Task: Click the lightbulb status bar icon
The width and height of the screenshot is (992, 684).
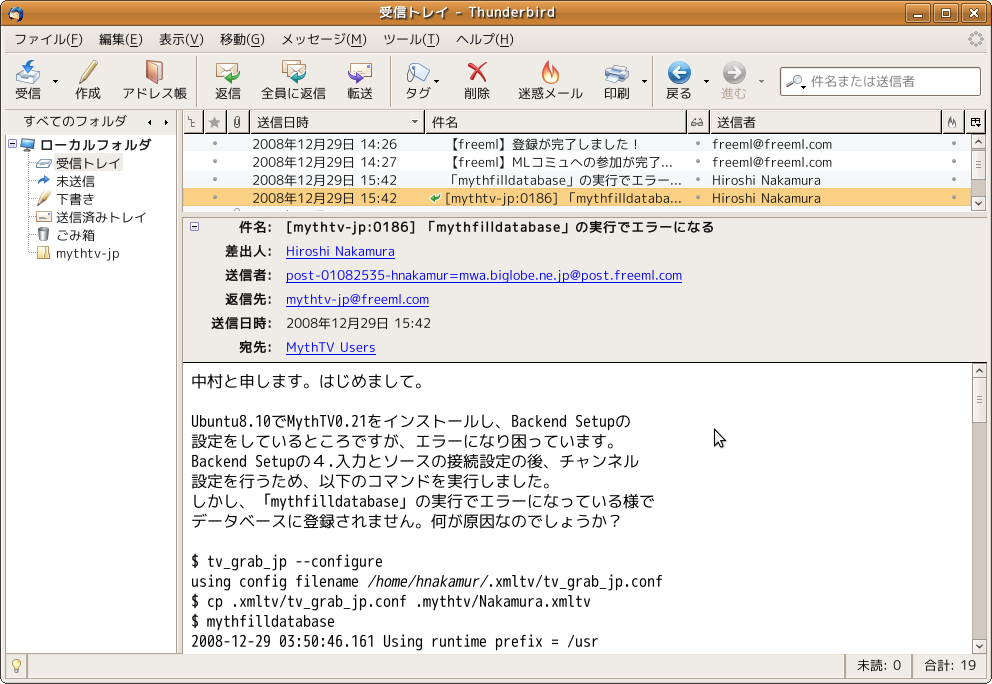Action: [16, 666]
